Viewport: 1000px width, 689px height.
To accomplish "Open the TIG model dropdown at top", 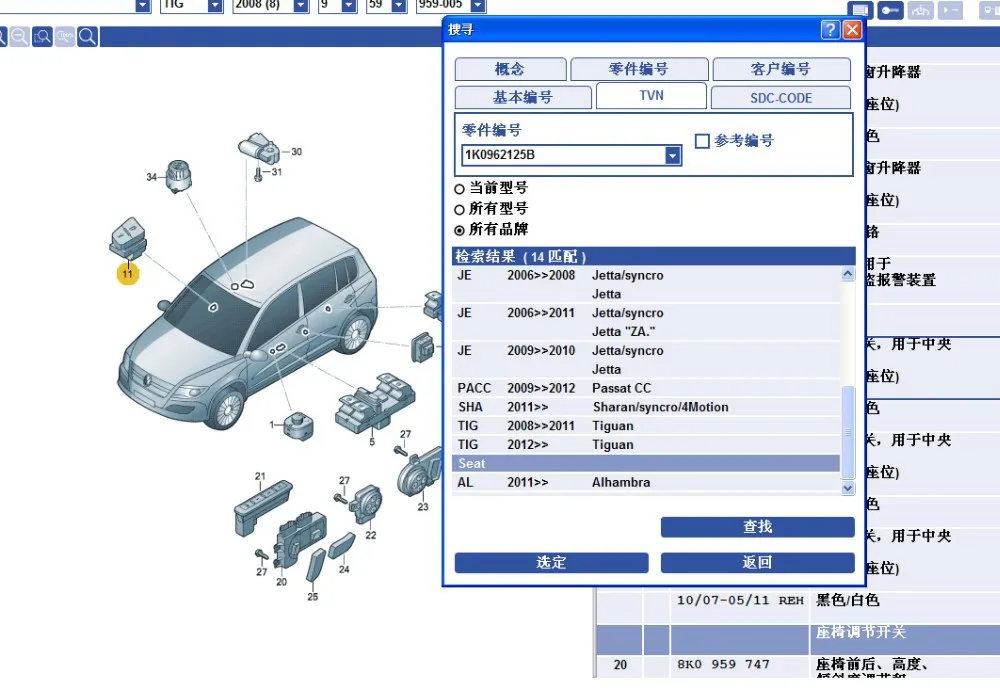I will pyautogui.click(x=215, y=6).
